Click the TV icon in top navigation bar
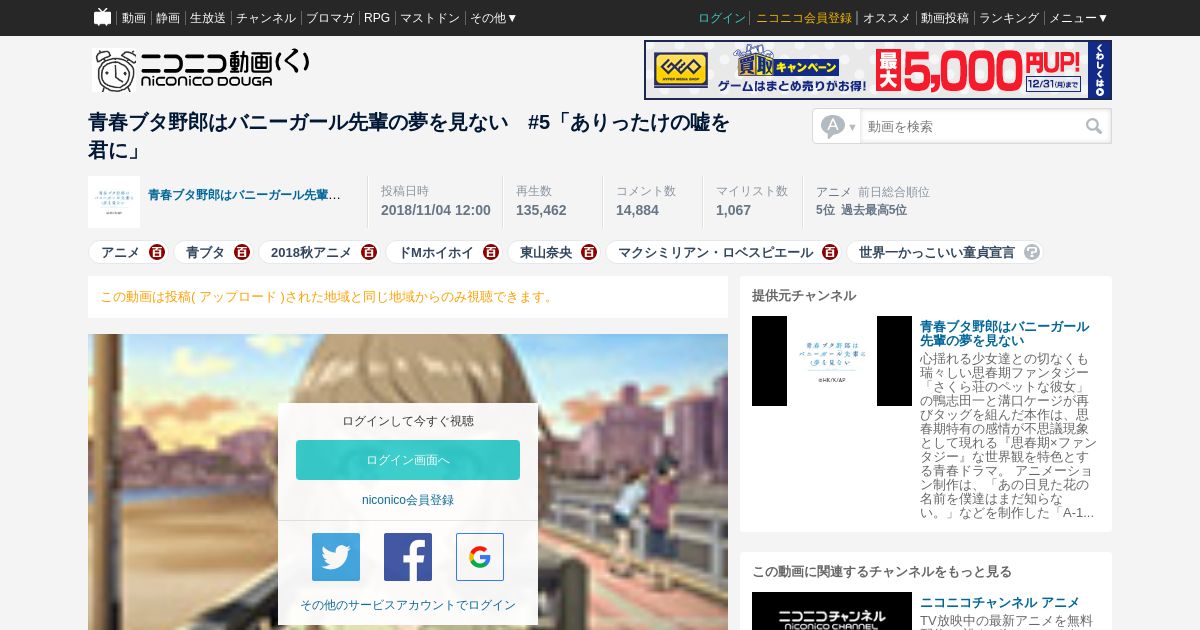This screenshot has width=1200, height=630. (x=102, y=17)
